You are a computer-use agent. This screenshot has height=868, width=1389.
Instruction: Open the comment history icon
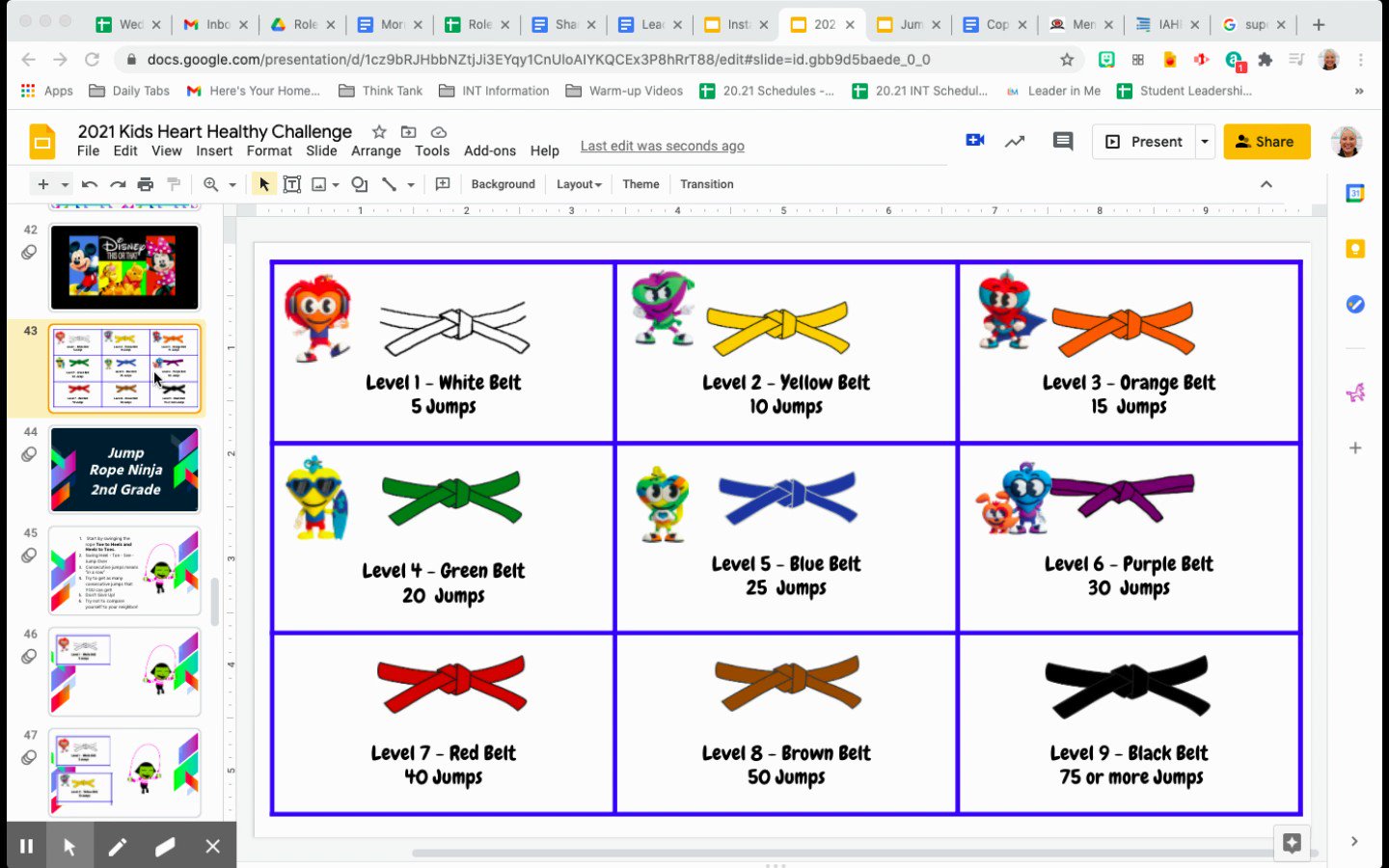tap(1061, 141)
